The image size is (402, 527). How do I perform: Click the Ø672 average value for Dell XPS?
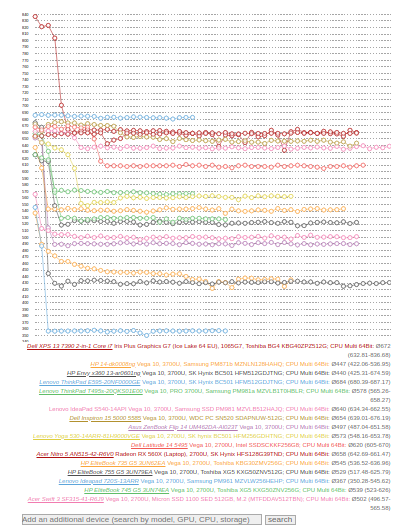[383, 346]
